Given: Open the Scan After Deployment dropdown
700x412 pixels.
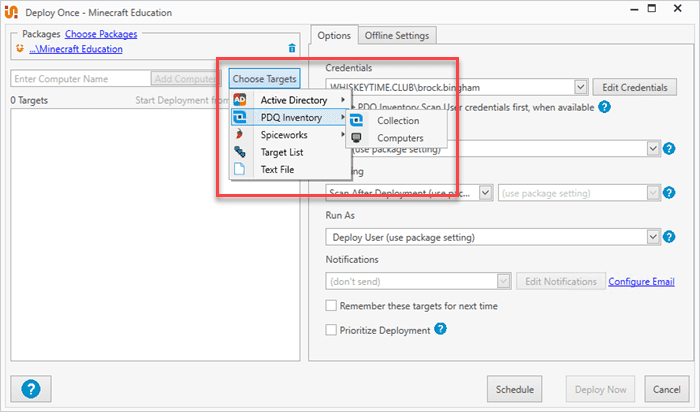Looking at the screenshot, I should (x=485, y=193).
